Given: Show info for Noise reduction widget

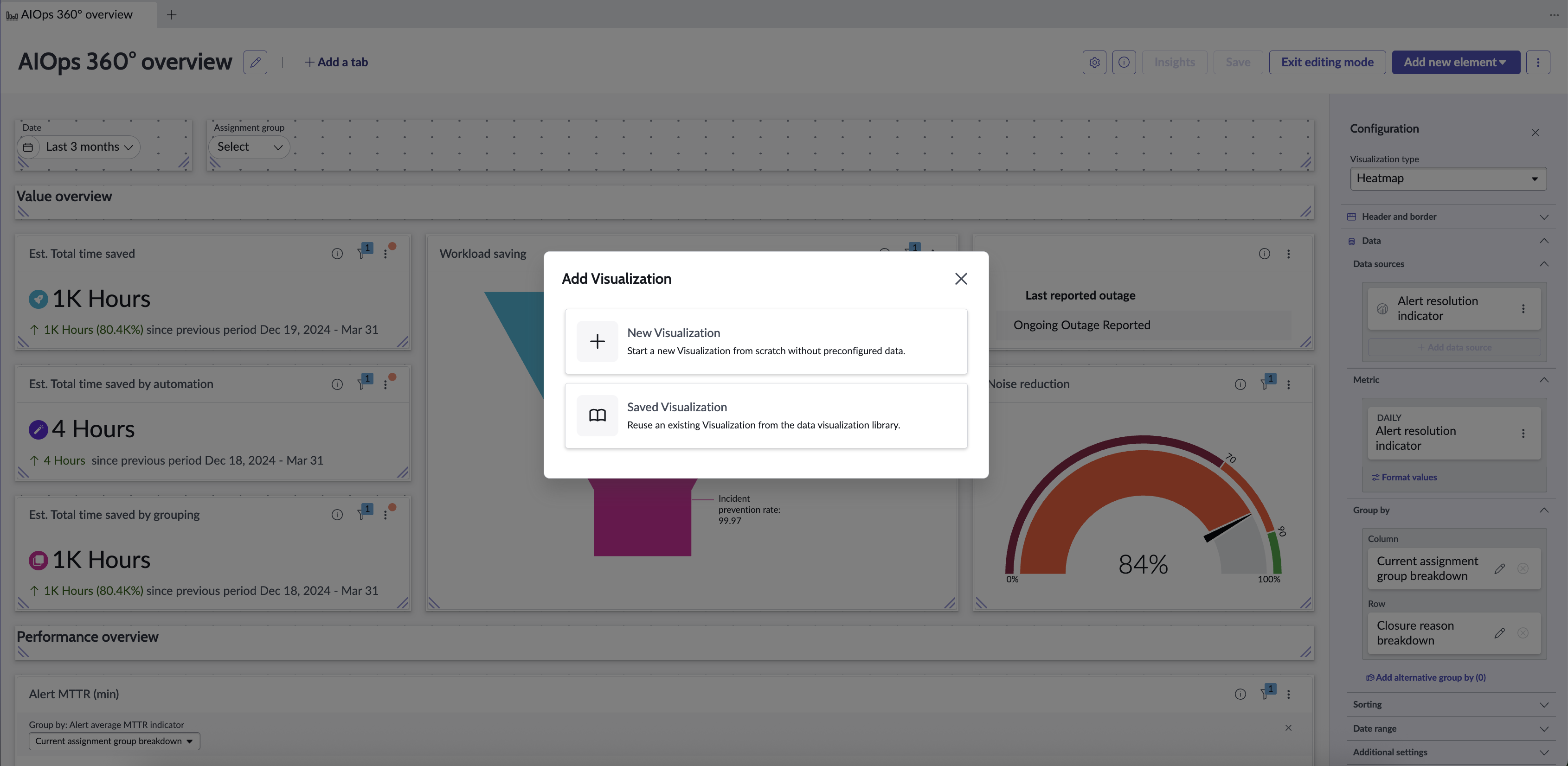Looking at the screenshot, I should tap(1240, 384).
